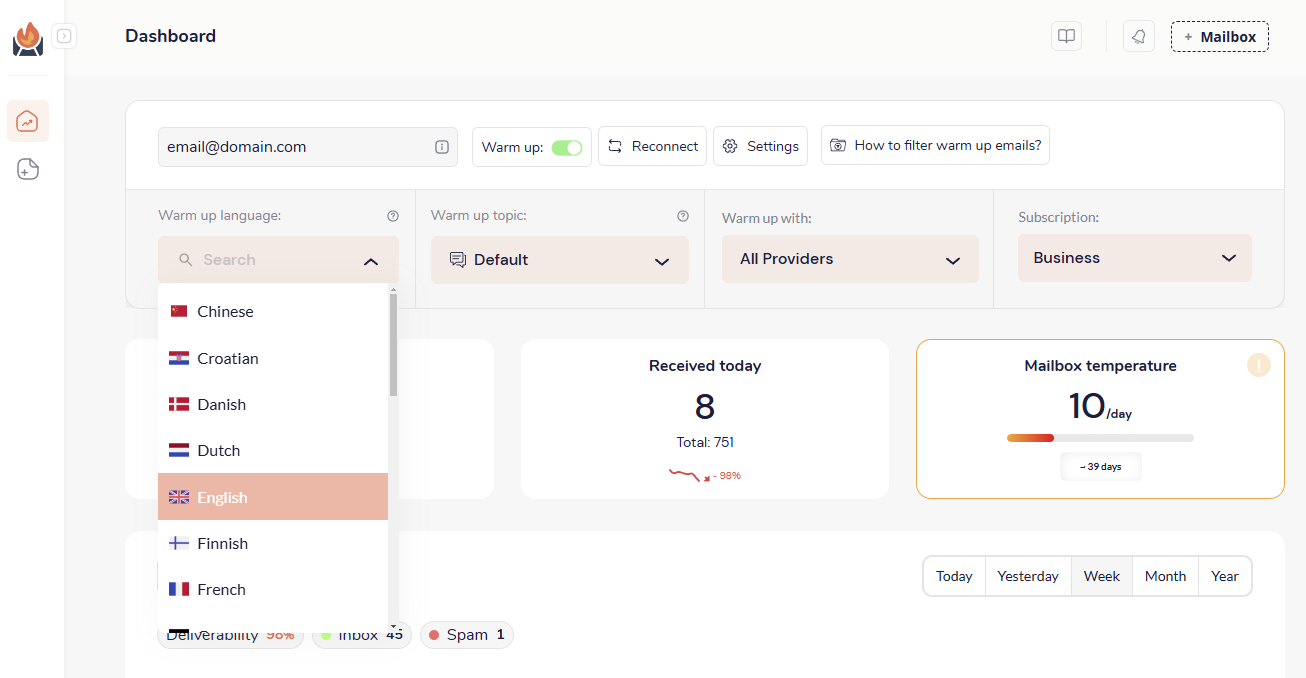The height and width of the screenshot is (678, 1306).
Task: Click the Reconnect button
Action: click(653, 146)
